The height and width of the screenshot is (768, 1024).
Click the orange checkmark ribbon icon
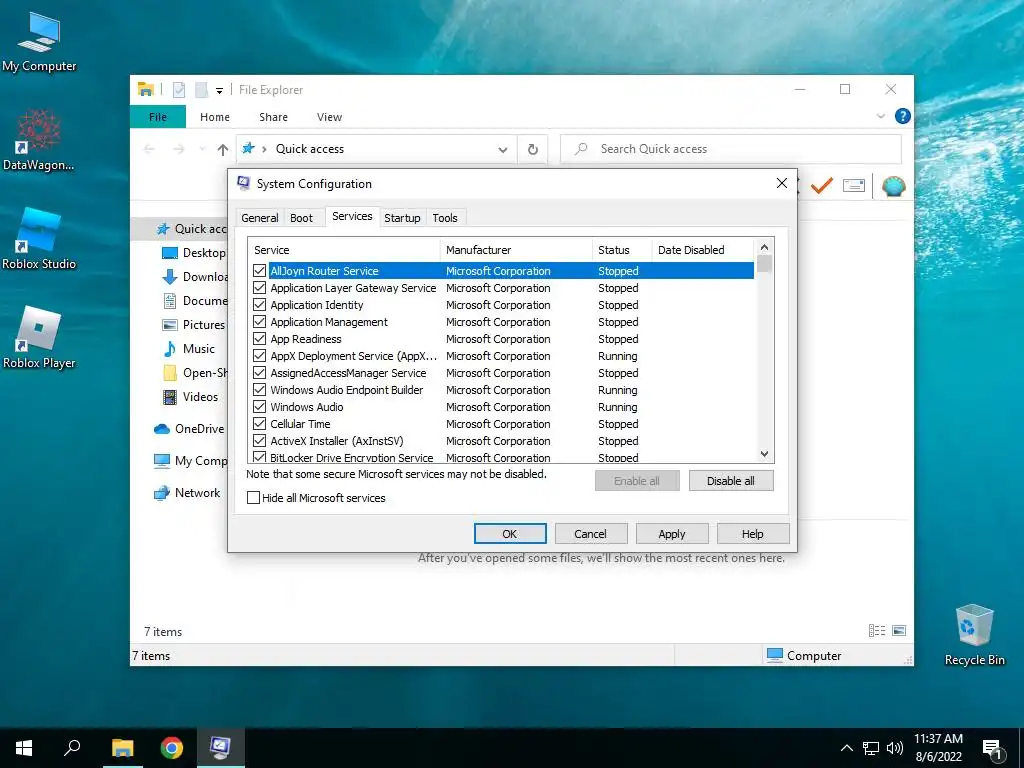[822, 186]
